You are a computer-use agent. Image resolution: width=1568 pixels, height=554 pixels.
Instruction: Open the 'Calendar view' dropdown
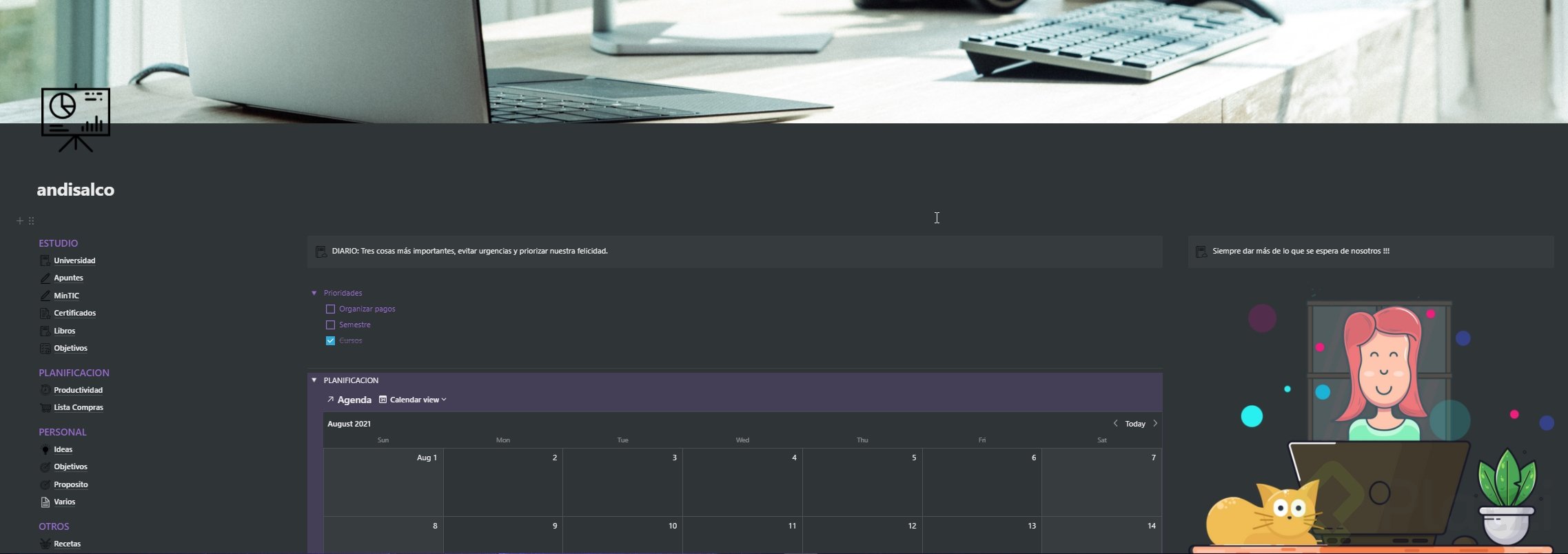click(x=413, y=400)
